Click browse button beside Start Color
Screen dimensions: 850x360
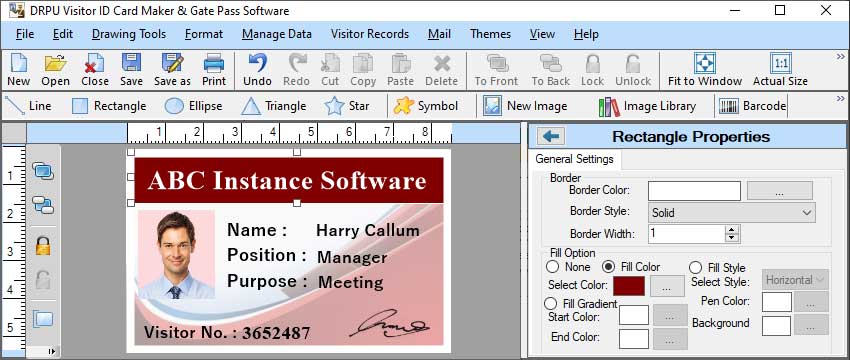click(x=670, y=316)
